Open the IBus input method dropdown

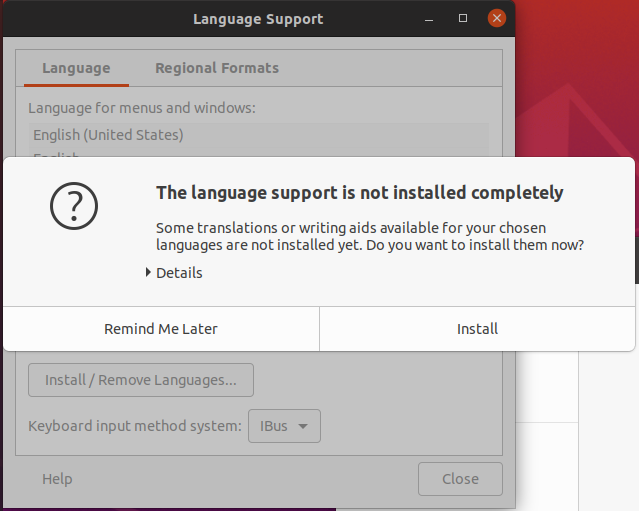284,426
